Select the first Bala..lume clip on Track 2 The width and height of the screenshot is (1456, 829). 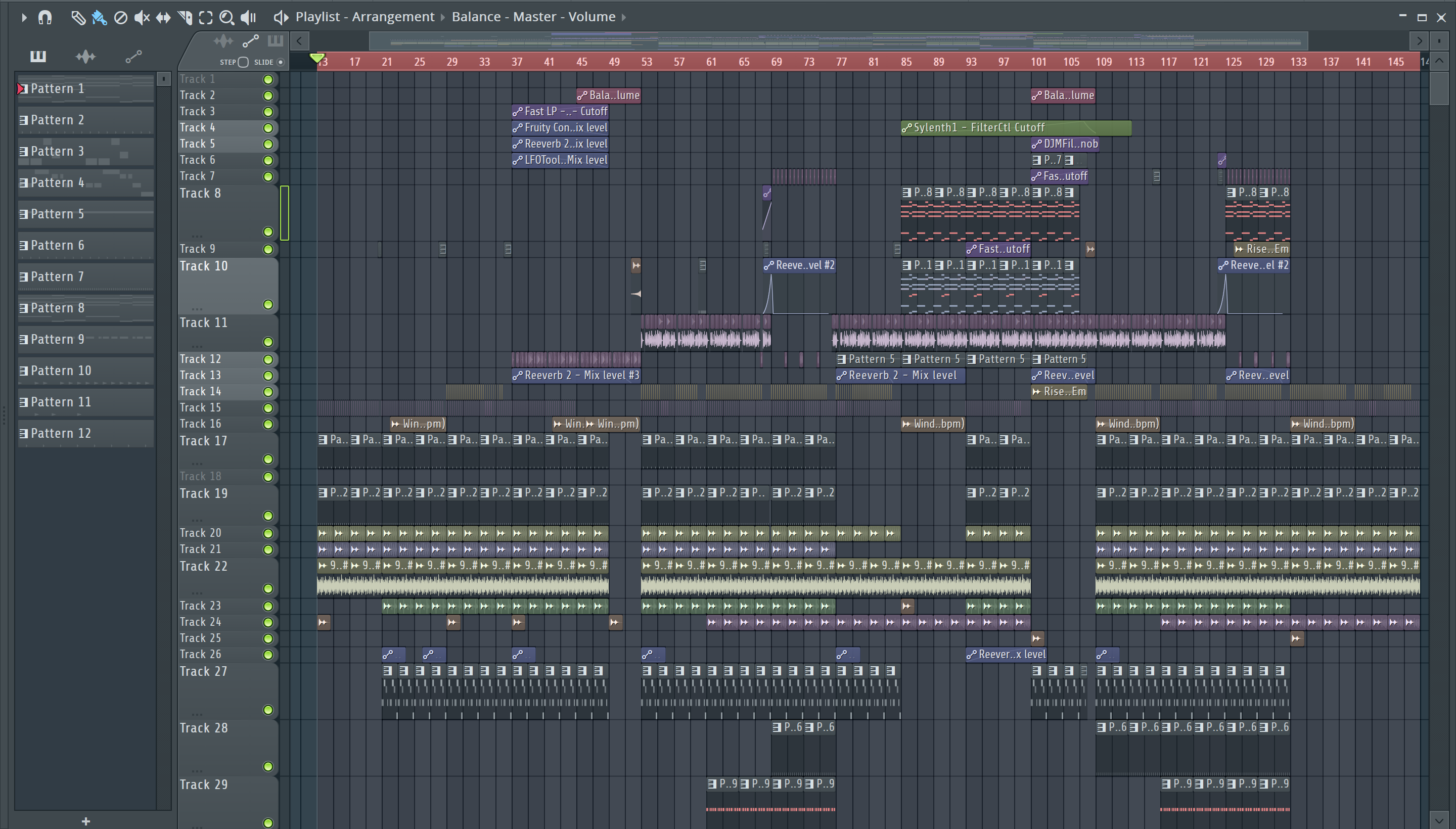tap(609, 95)
